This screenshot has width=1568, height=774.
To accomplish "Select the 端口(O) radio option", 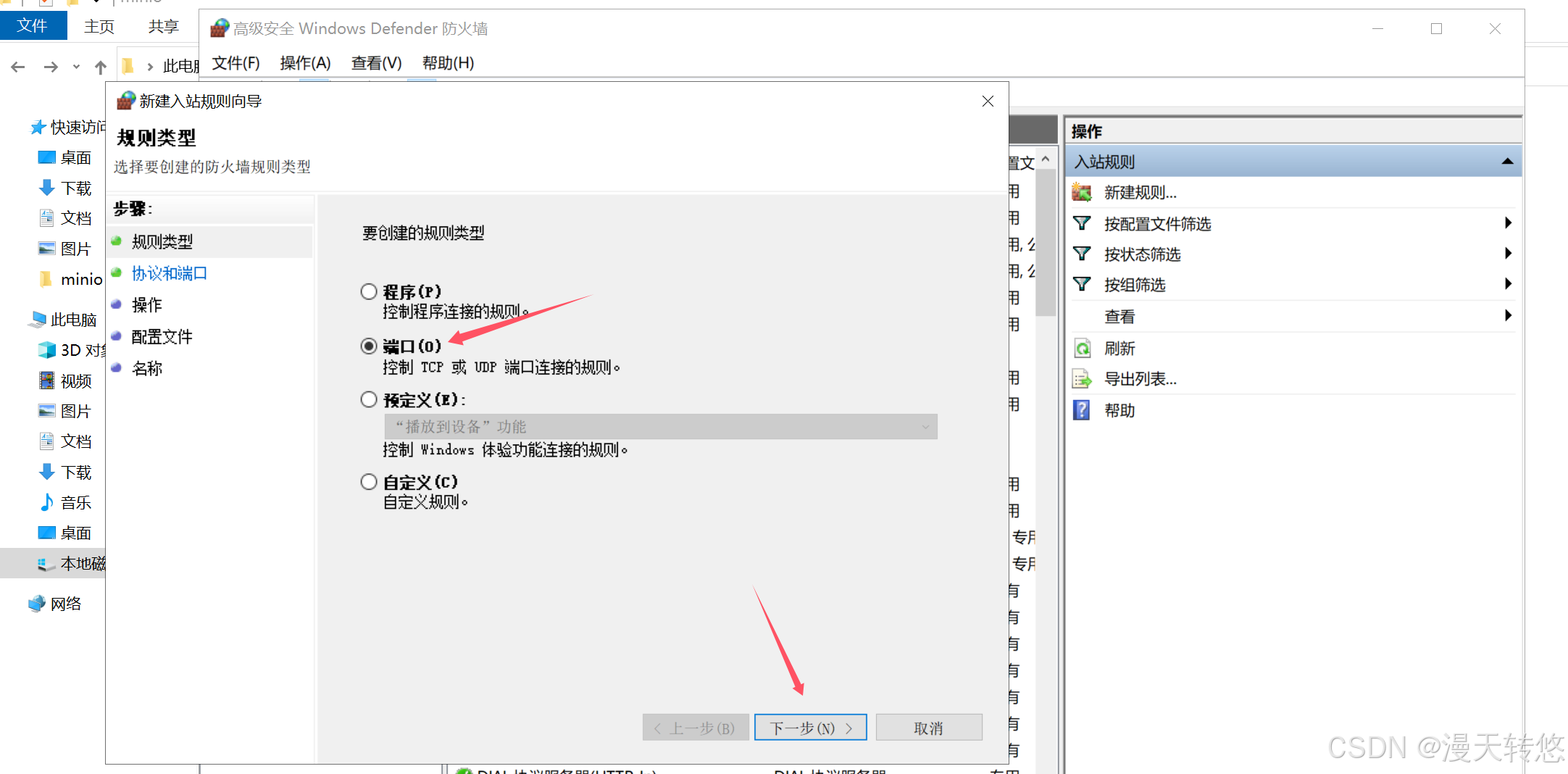I will click(369, 346).
